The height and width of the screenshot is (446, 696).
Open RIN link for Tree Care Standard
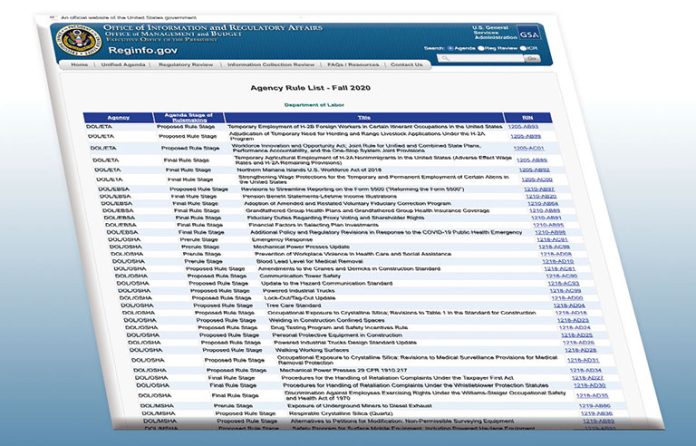coord(569,305)
